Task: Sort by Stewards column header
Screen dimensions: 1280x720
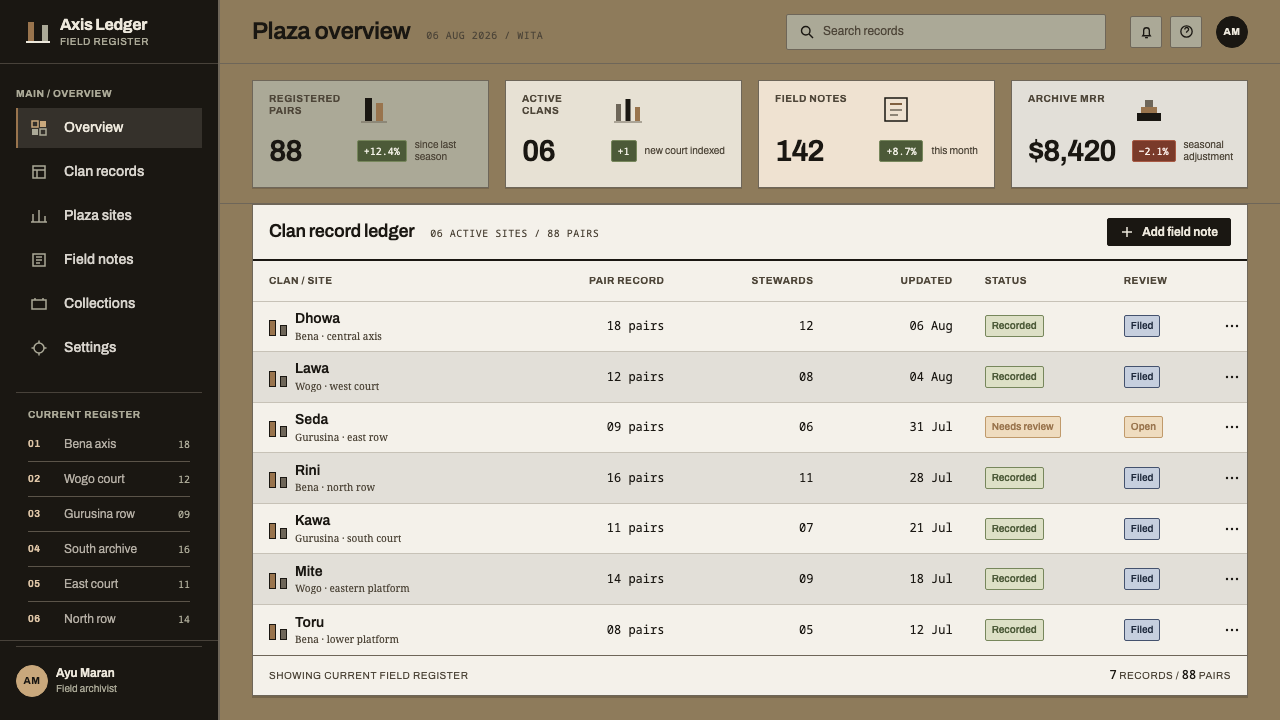Action: click(782, 281)
